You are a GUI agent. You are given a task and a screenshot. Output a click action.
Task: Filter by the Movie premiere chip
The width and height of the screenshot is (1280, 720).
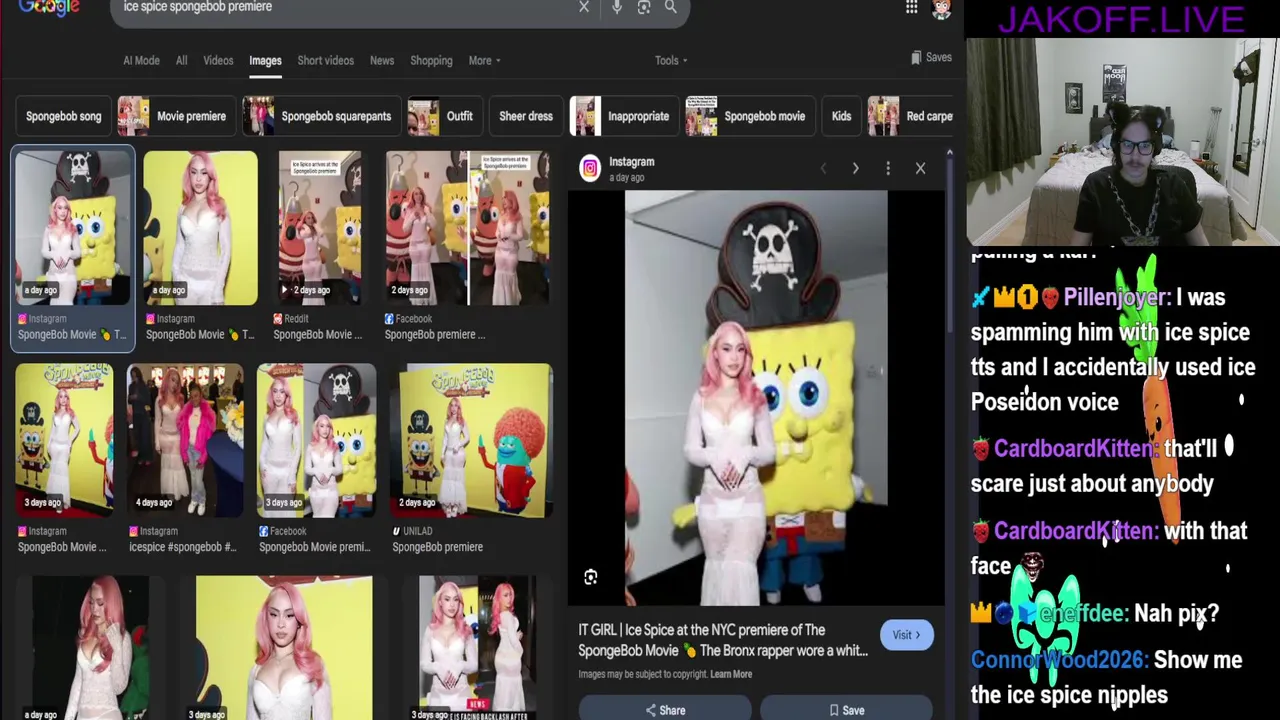[x=176, y=116]
